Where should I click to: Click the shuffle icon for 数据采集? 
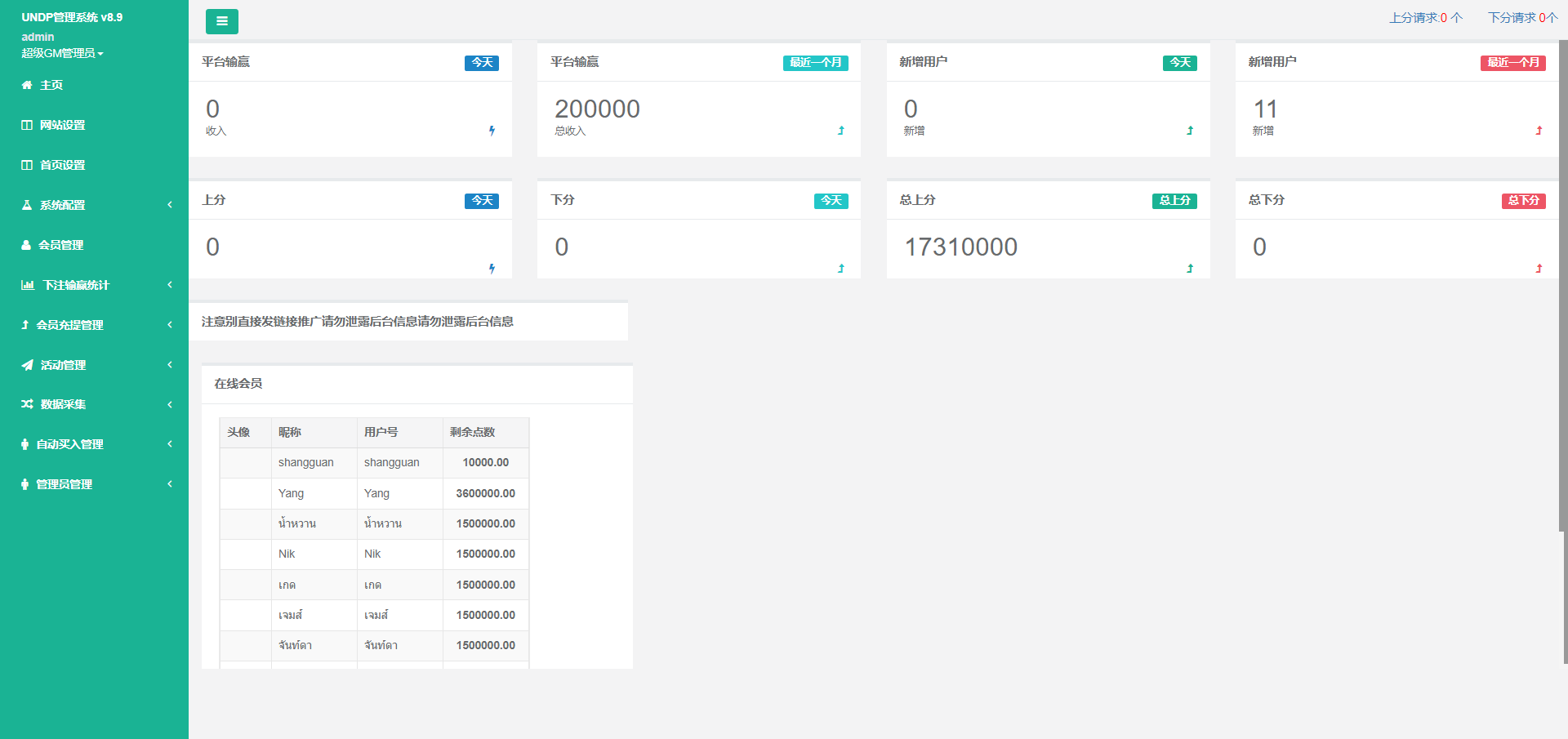point(27,404)
